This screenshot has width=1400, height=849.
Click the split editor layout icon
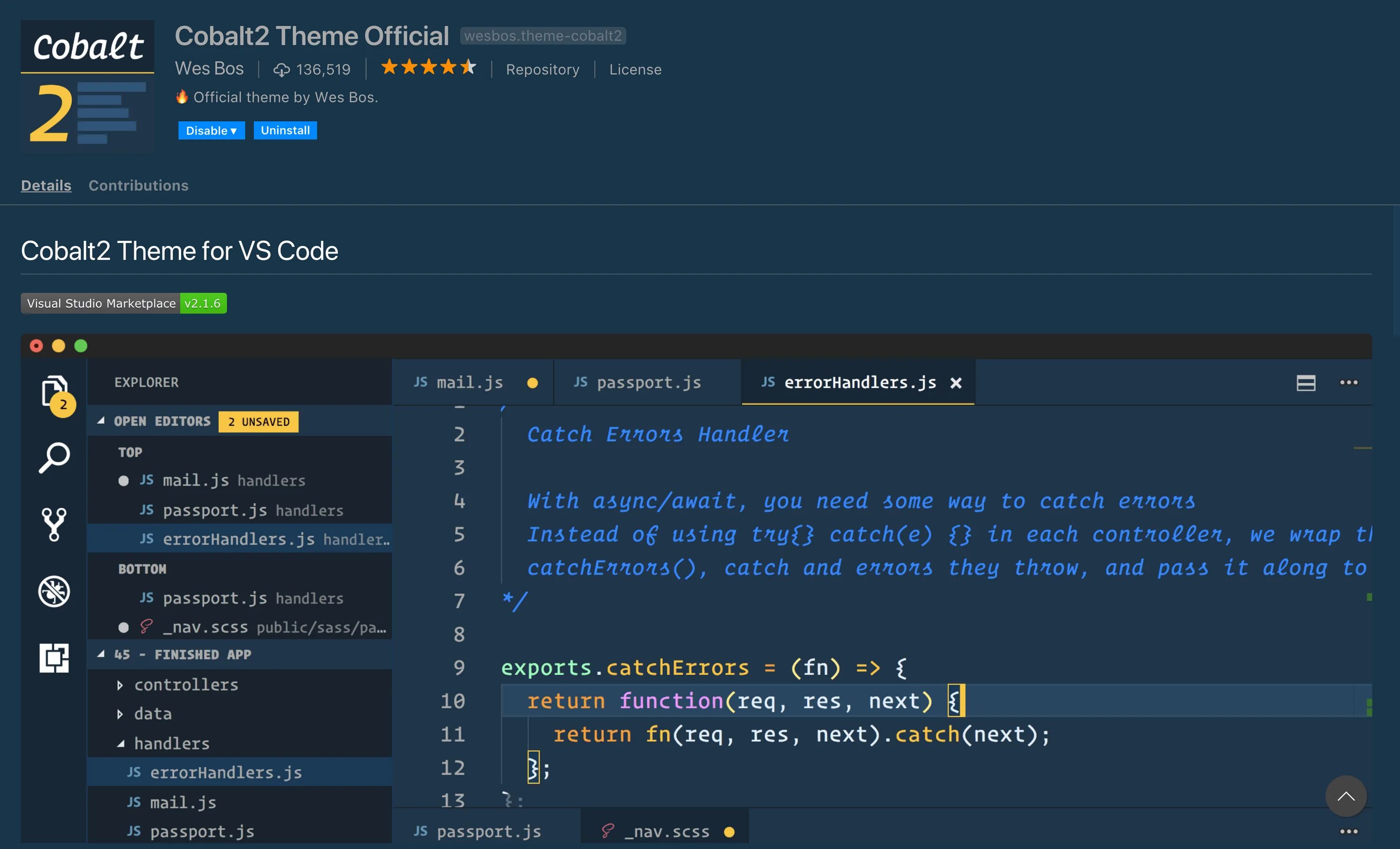[x=1306, y=382]
